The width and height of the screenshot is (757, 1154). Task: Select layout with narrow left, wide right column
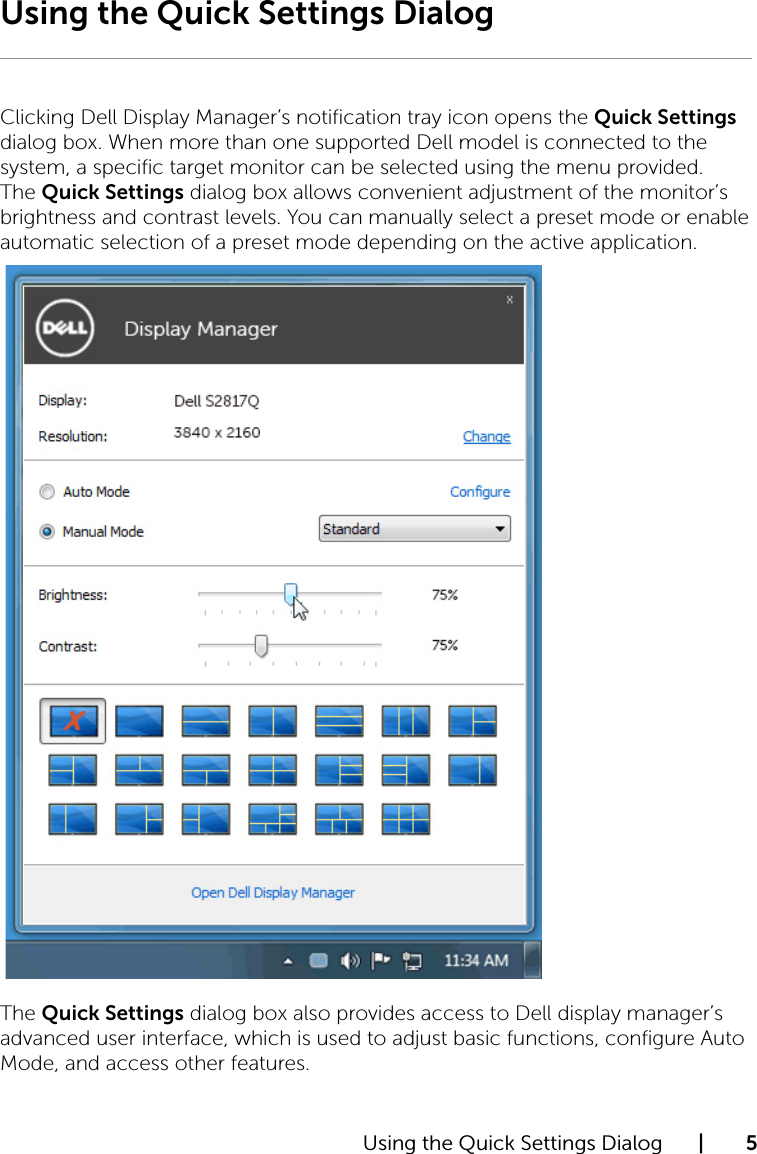pos(73,818)
